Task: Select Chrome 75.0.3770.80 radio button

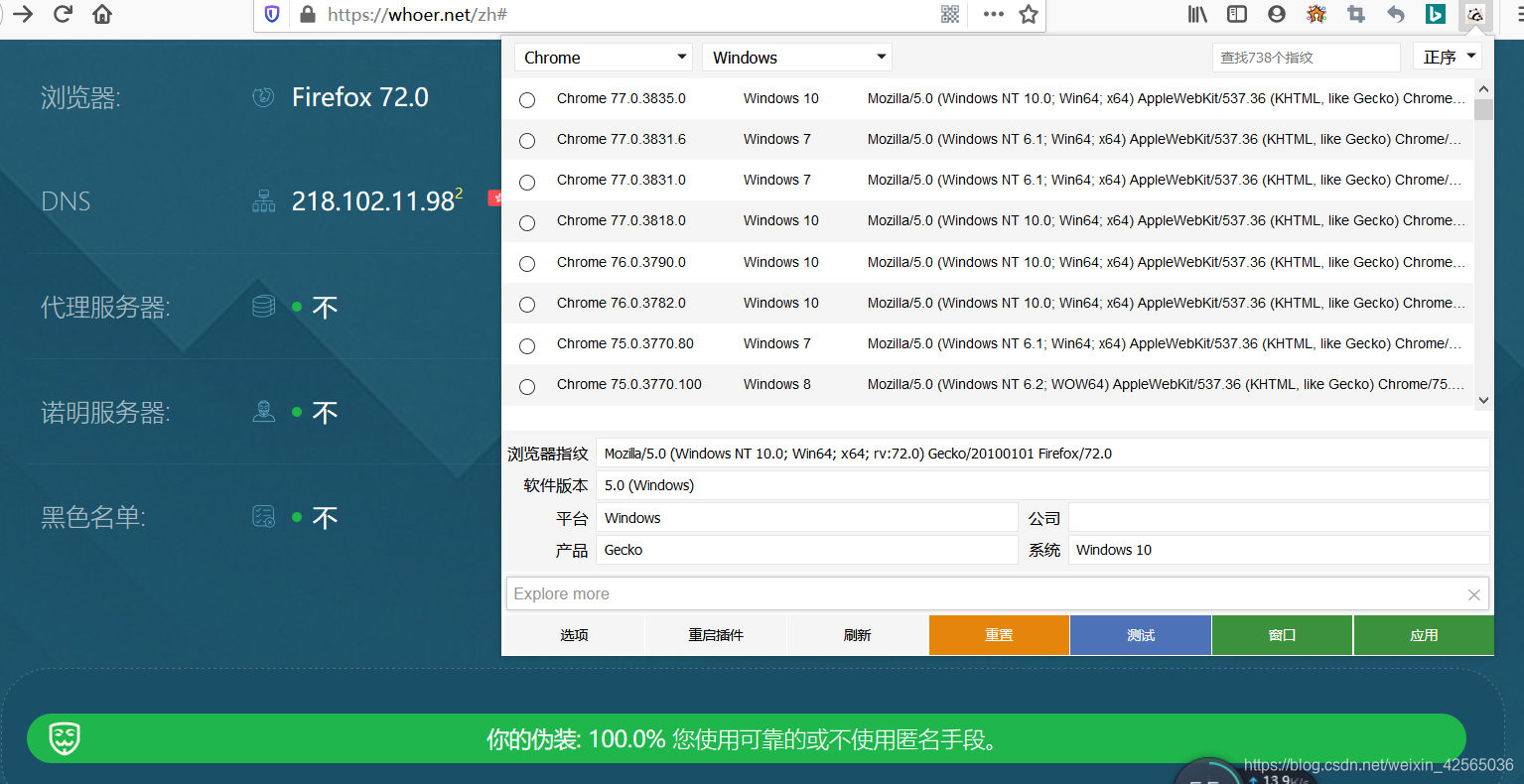Action: point(527,345)
